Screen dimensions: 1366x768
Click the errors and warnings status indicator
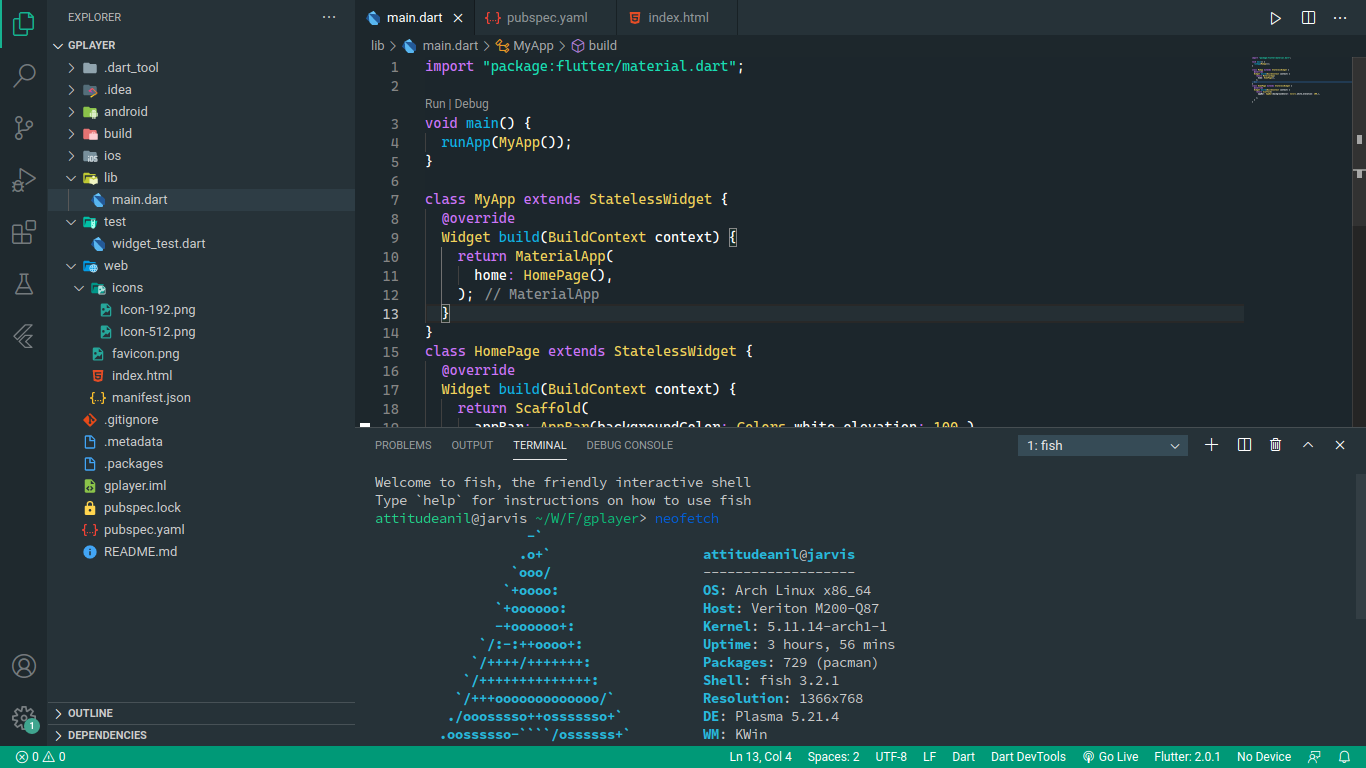click(x=41, y=757)
